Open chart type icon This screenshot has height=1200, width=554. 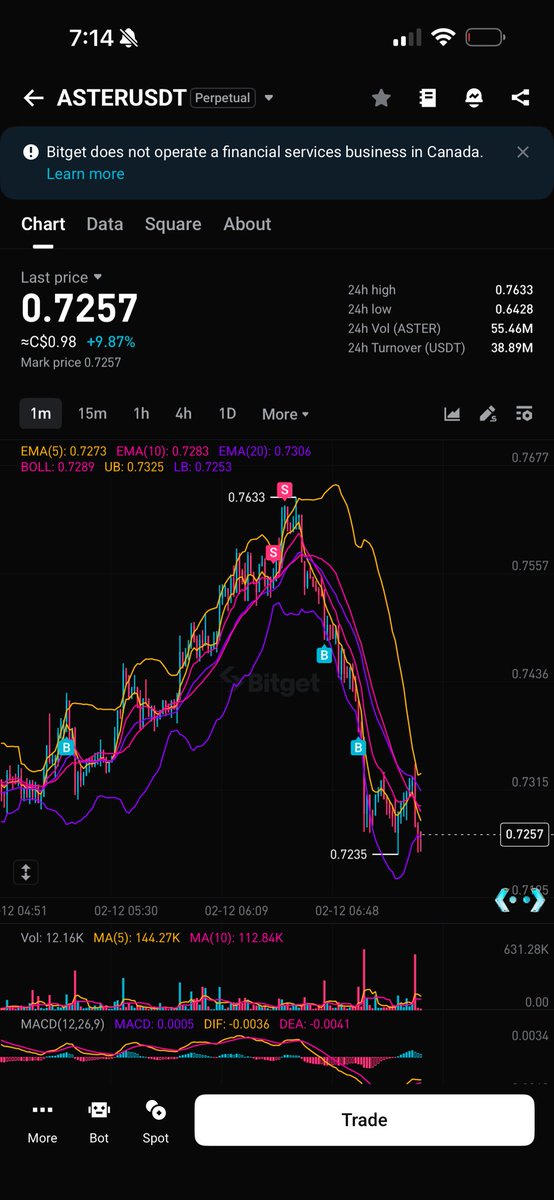452,414
